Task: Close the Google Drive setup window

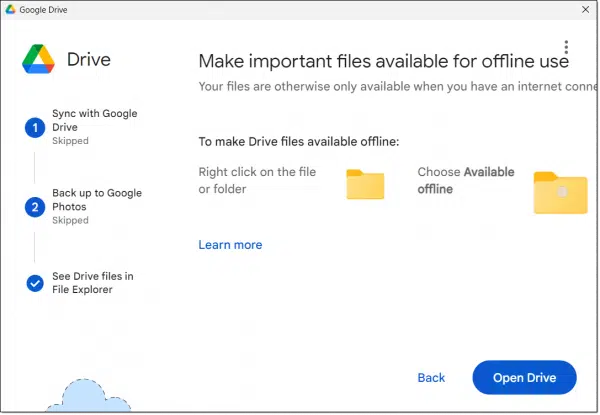Action: tap(585, 9)
